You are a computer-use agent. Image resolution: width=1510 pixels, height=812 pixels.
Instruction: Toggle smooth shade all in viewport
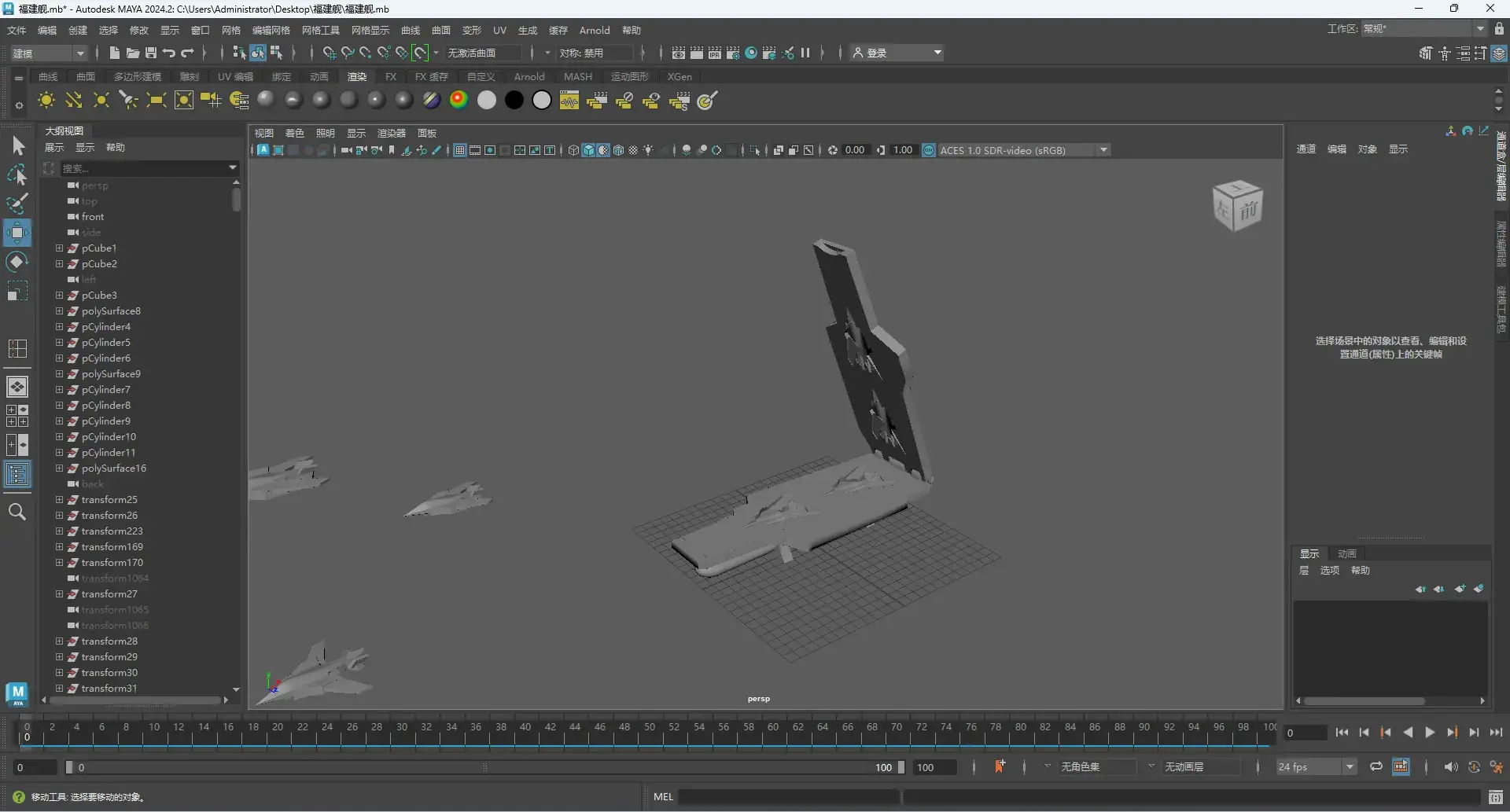(x=588, y=150)
